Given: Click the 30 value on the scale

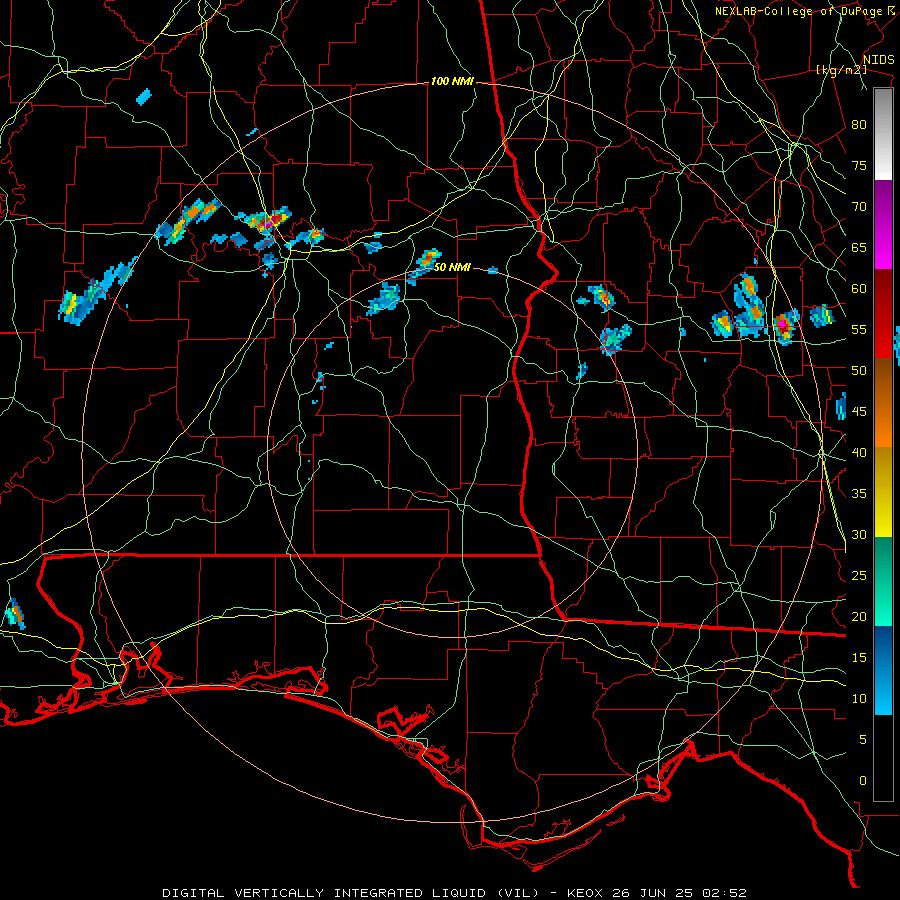Looking at the screenshot, I should 859,535.
